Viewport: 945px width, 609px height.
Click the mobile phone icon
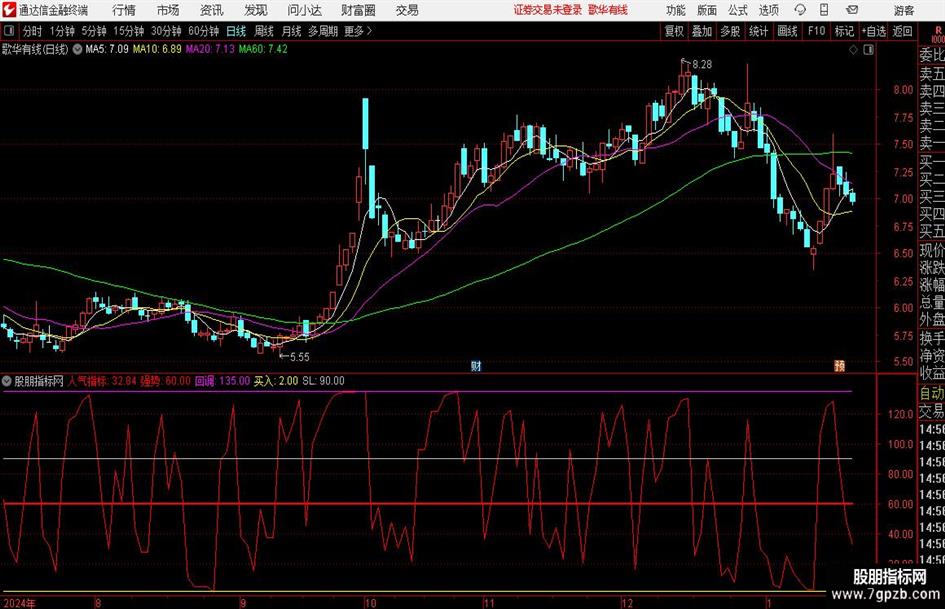coord(824,10)
